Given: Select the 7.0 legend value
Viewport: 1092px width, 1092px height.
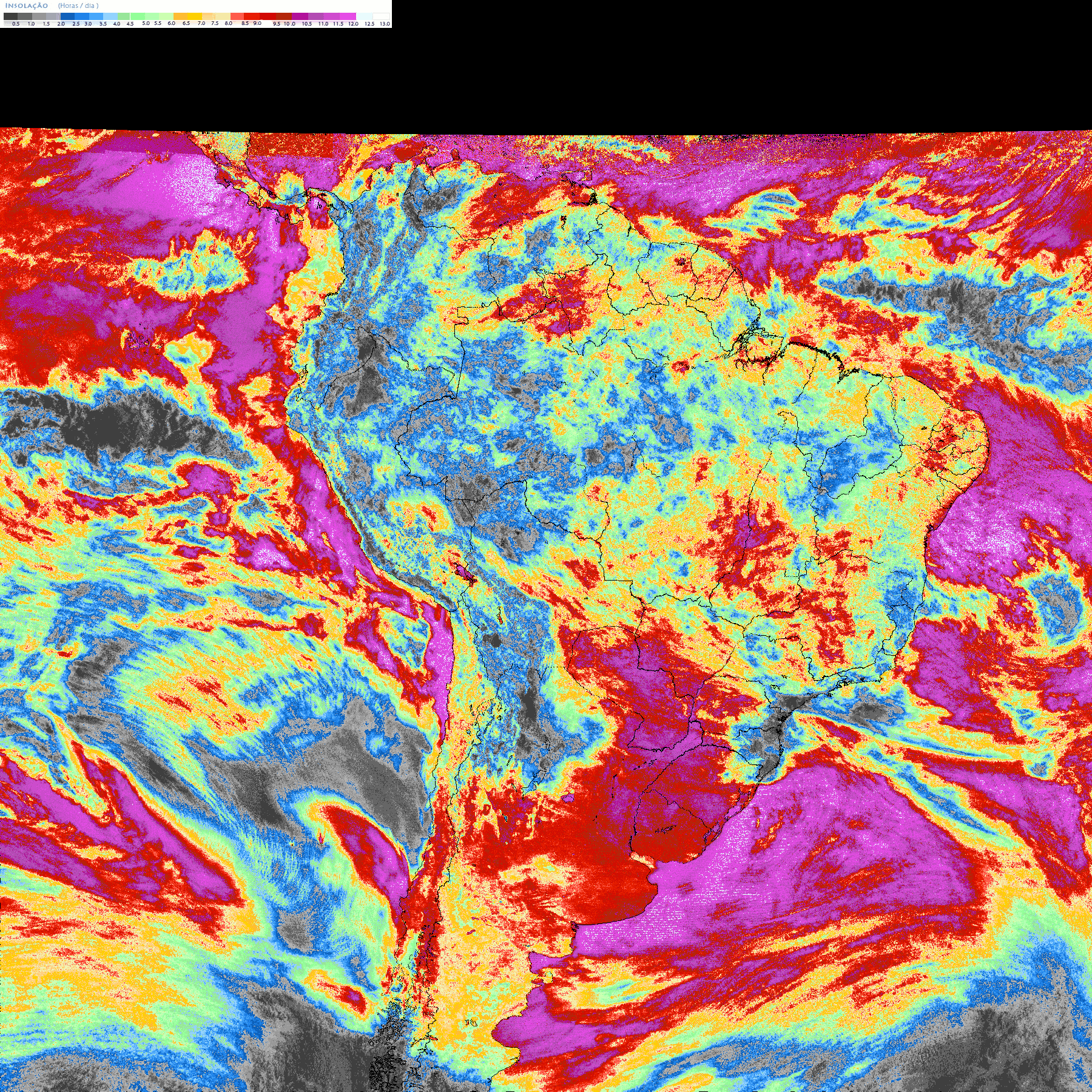Looking at the screenshot, I should click(201, 23).
